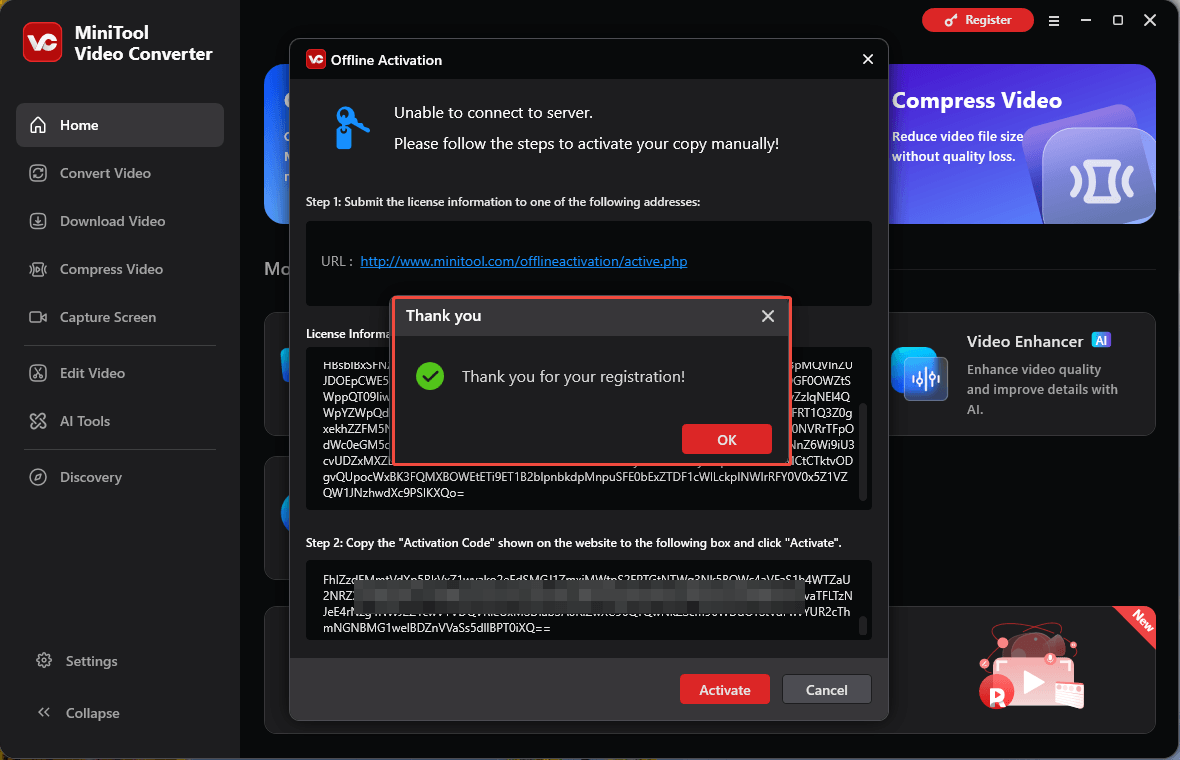
Task: Open AI Tools section
Action: point(120,421)
